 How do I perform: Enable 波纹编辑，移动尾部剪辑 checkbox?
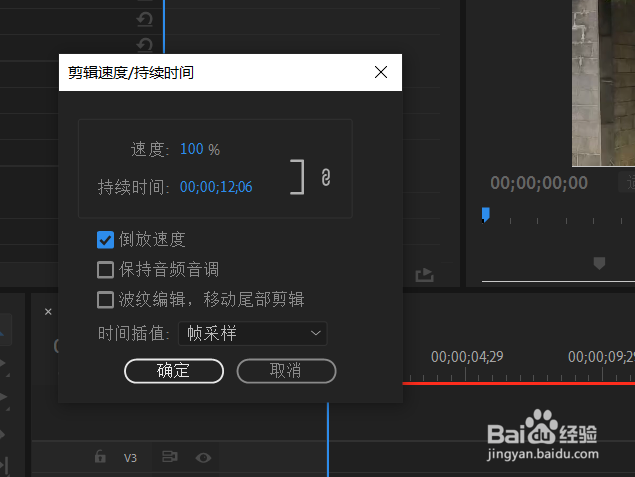tap(105, 300)
